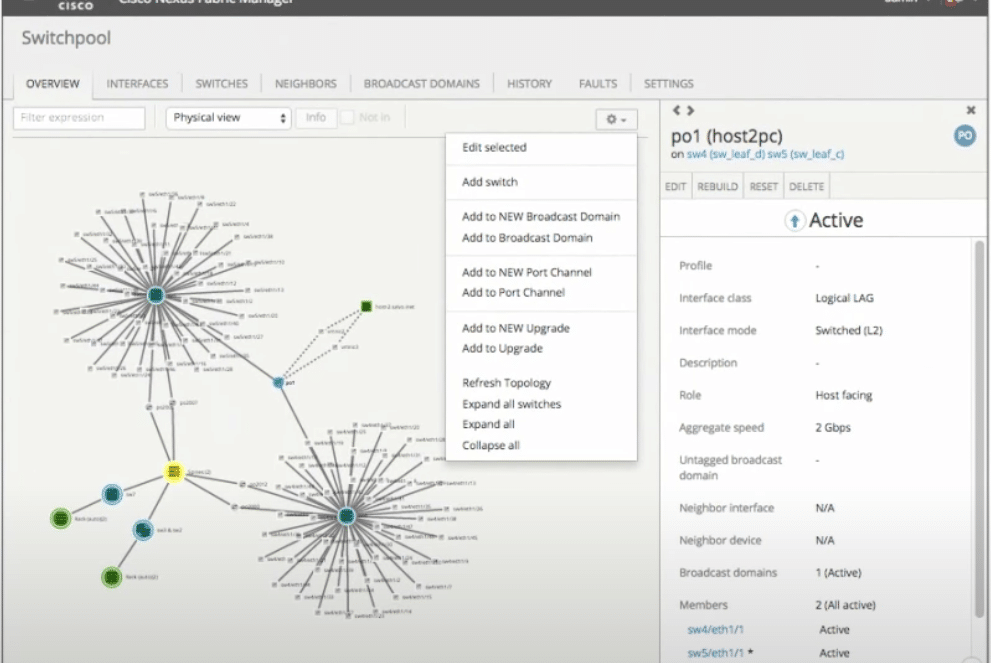
Task: Select the bottom green rack node
Action: 111,577
